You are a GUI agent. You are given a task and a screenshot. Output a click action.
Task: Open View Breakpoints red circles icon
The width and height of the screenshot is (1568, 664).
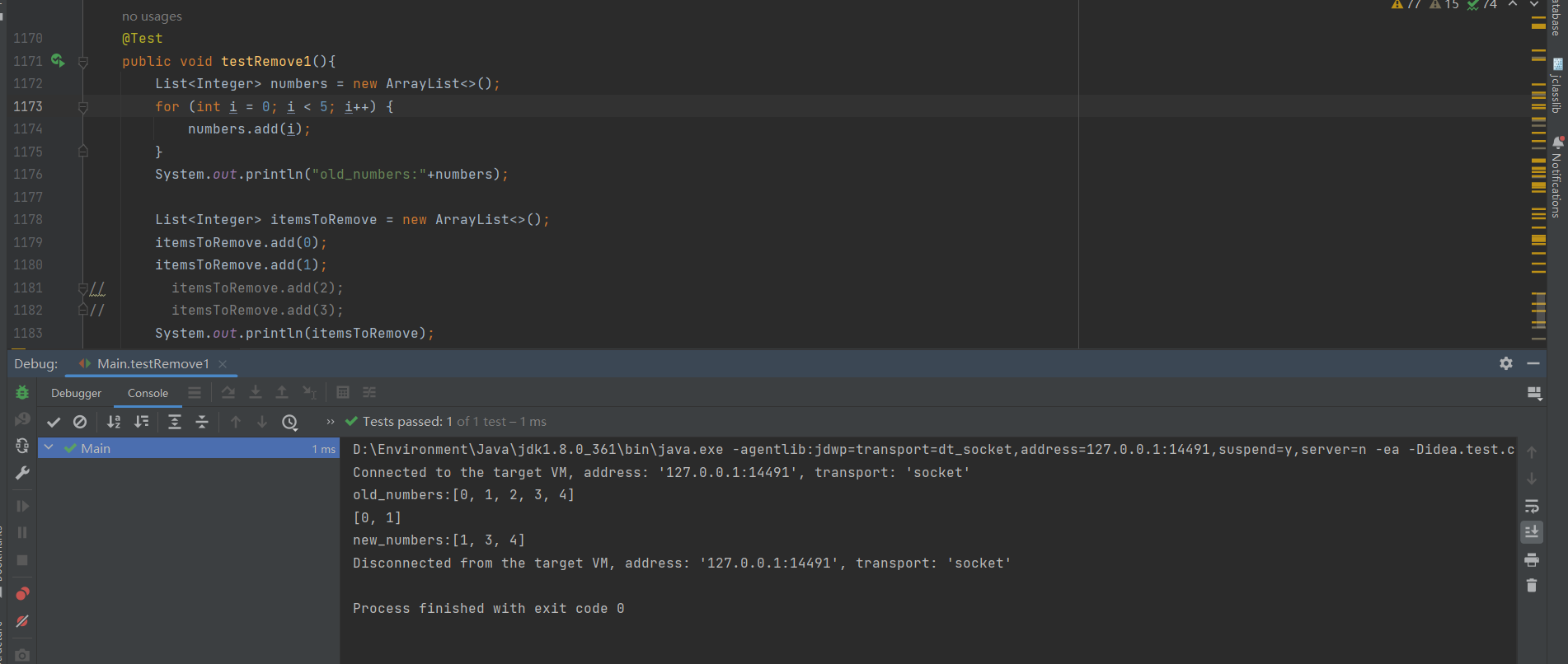click(22, 593)
